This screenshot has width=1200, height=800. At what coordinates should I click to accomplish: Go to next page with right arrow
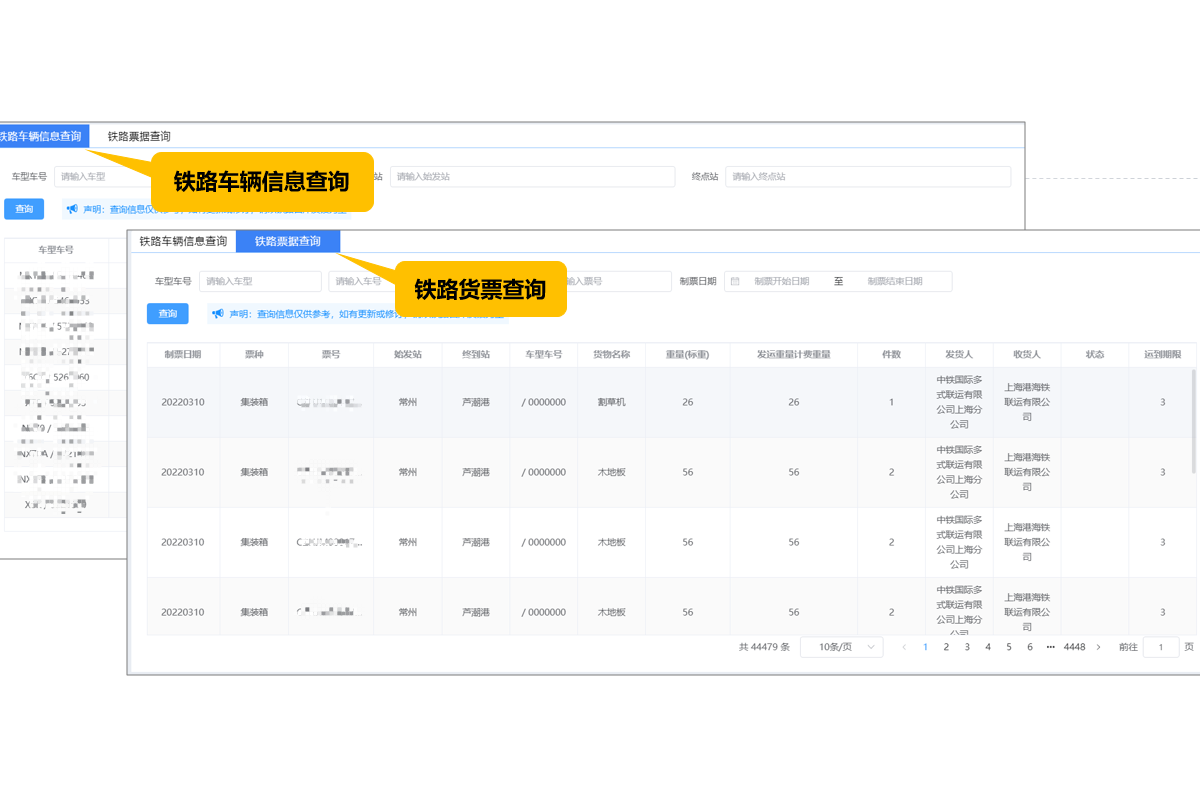coord(1098,647)
